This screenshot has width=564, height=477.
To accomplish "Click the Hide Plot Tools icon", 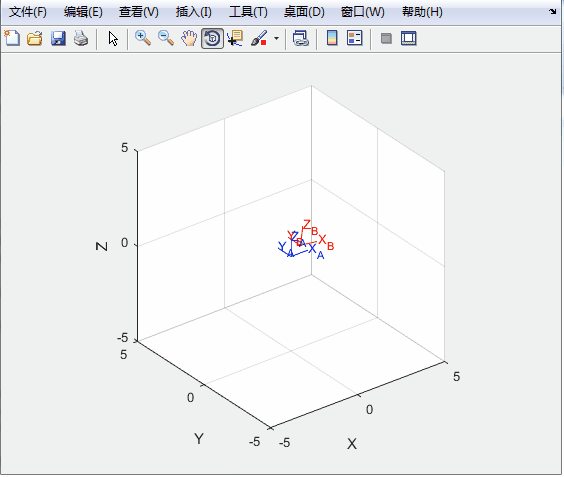I will [x=386, y=38].
